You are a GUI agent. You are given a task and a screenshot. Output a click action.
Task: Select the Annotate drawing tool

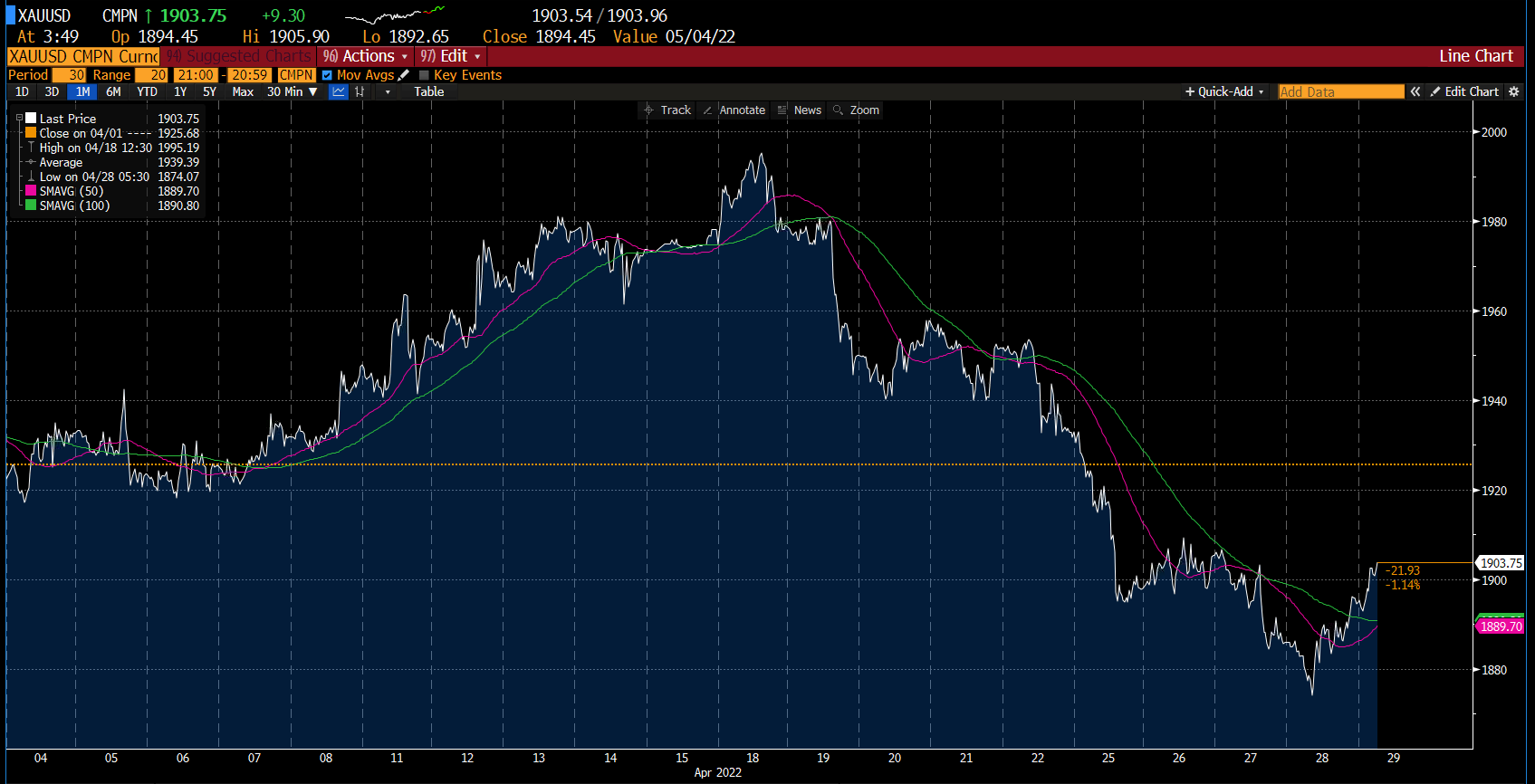click(x=734, y=110)
